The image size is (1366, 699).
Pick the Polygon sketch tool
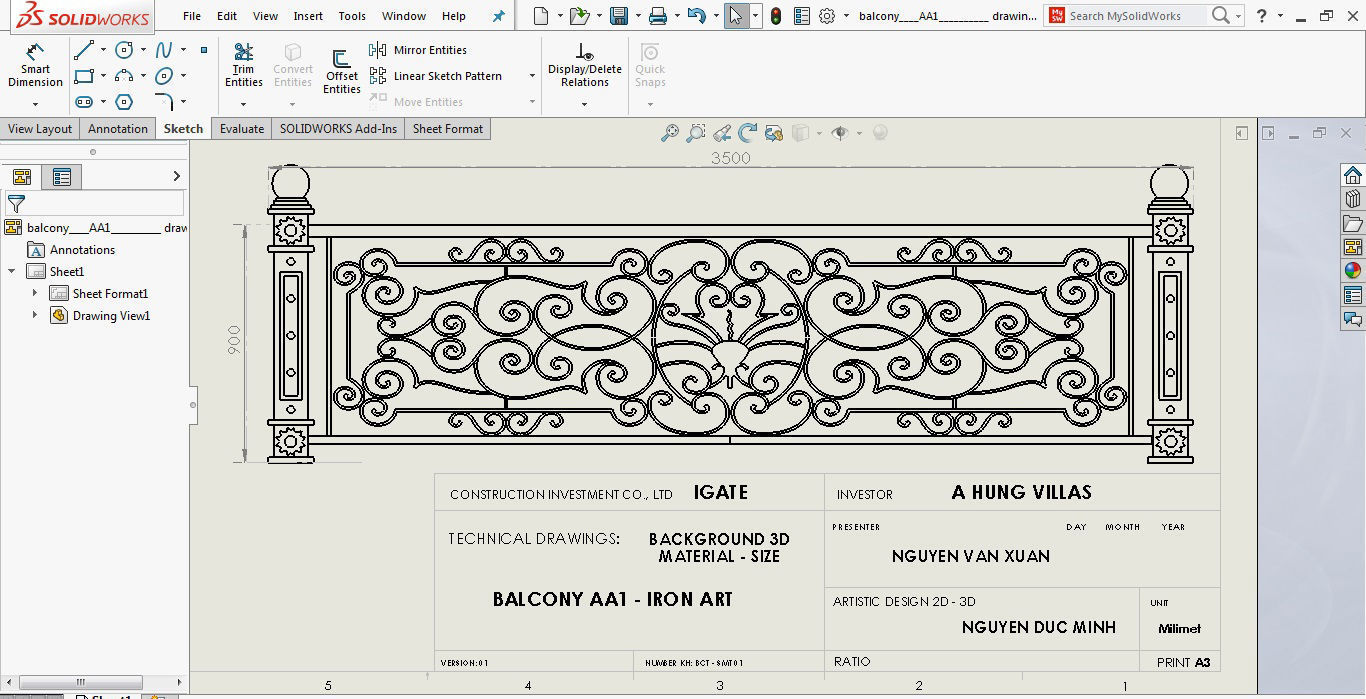tap(124, 102)
